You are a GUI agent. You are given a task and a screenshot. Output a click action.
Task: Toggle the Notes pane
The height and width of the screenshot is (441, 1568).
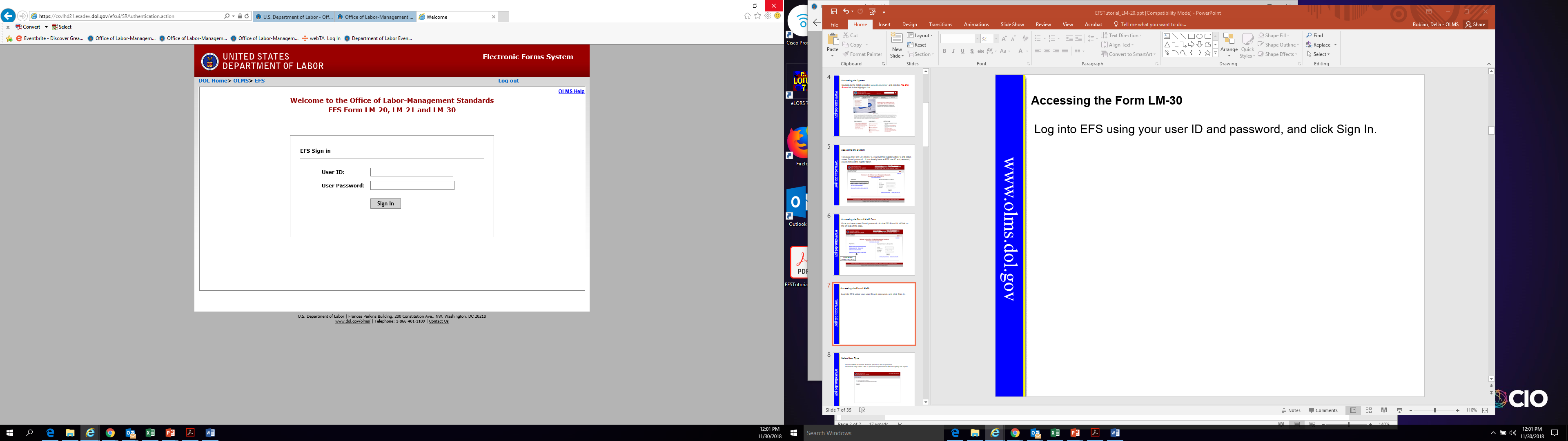coord(1290,410)
